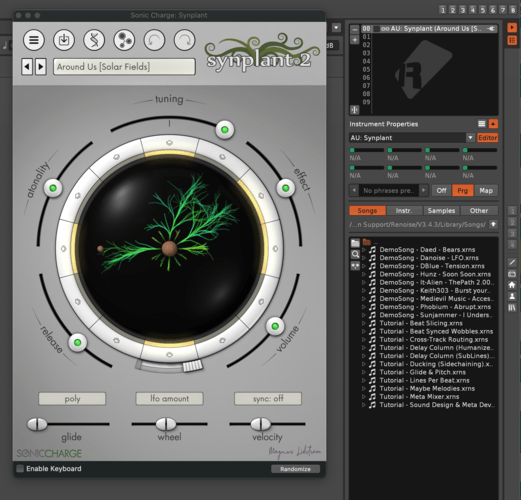
Task: Select Tutorial - Maybe Melodies.xrns
Action: pos(427,388)
